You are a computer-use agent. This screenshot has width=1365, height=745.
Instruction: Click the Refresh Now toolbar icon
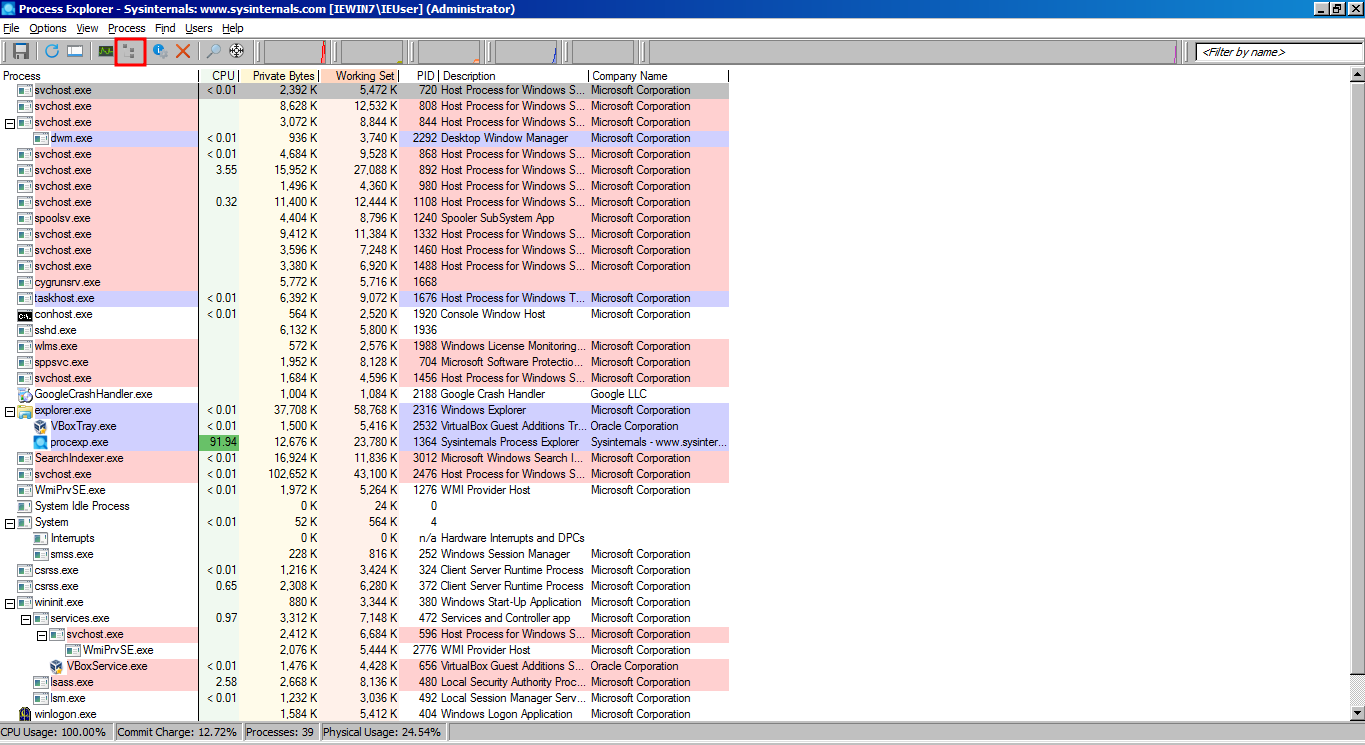(x=51, y=51)
